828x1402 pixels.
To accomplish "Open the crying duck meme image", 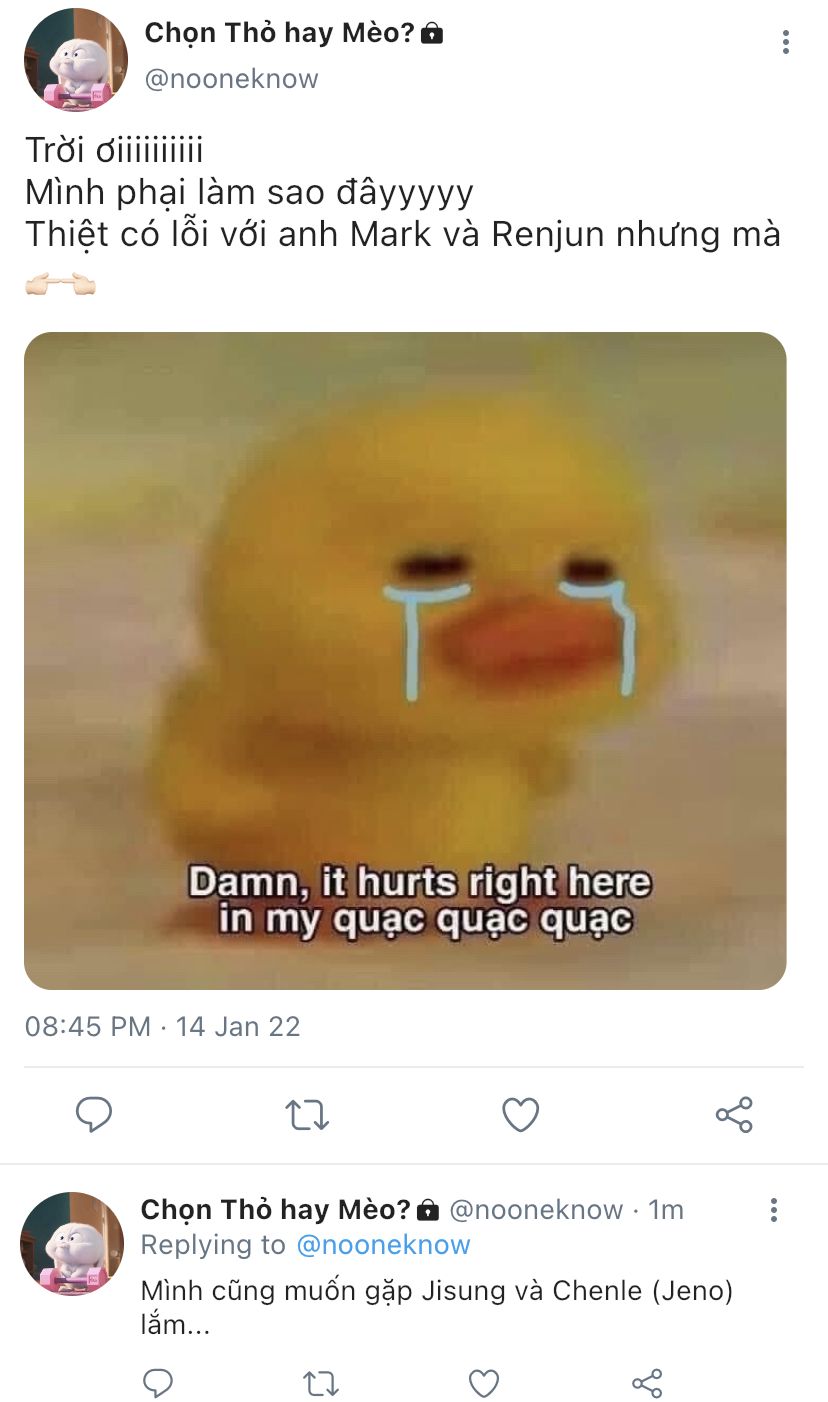I will click(405, 661).
